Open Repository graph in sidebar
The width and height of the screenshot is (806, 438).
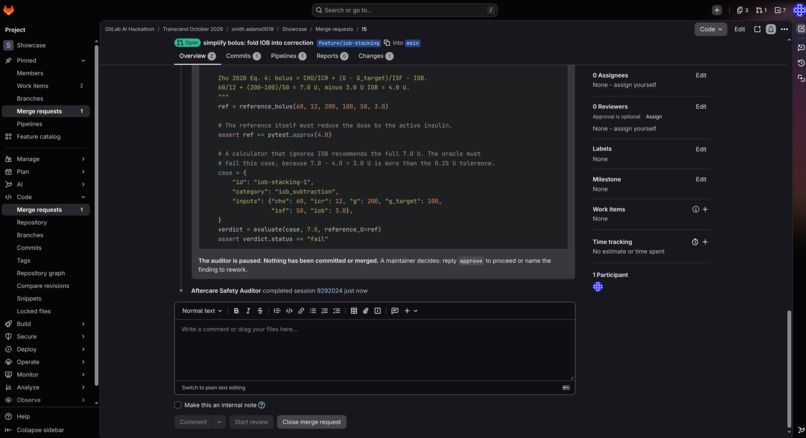coord(41,273)
